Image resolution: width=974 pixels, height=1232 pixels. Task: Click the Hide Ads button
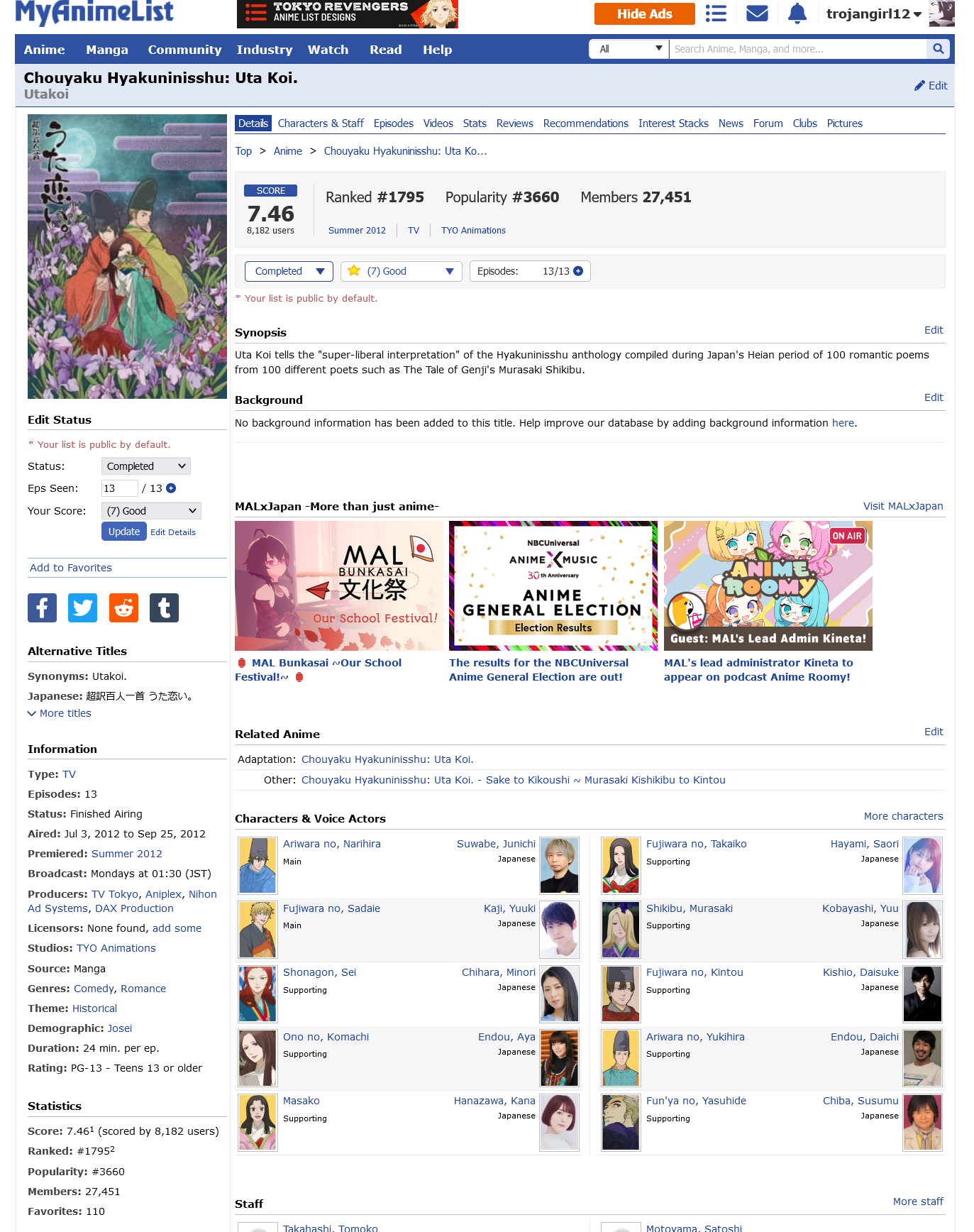(645, 13)
